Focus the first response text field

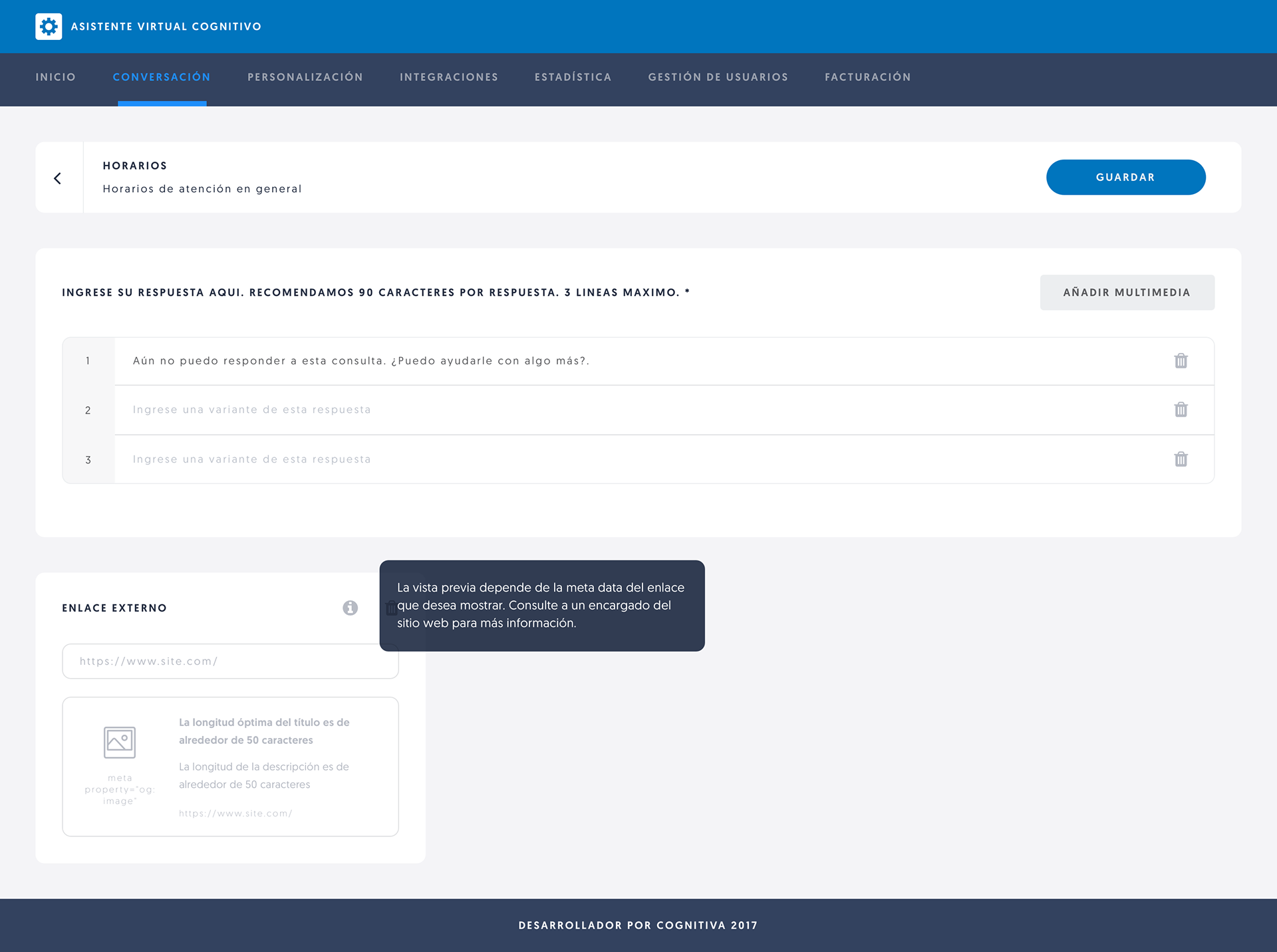(599, 361)
